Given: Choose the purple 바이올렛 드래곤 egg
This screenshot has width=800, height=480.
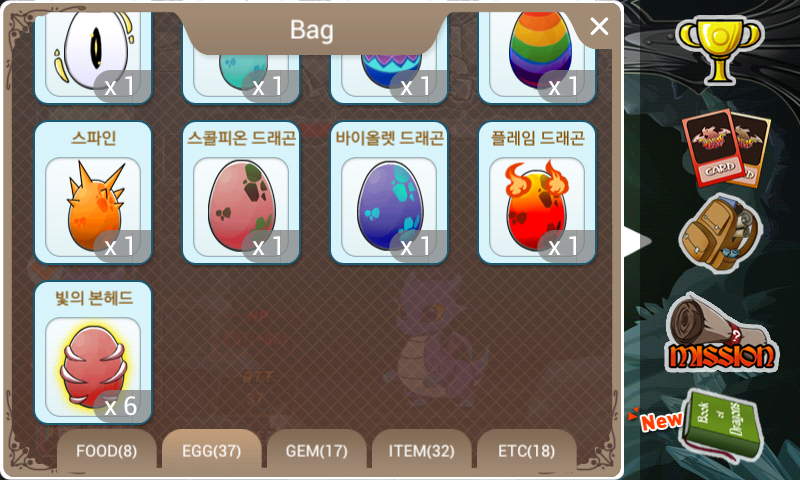Looking at the screenshot, I should [389, 193].
